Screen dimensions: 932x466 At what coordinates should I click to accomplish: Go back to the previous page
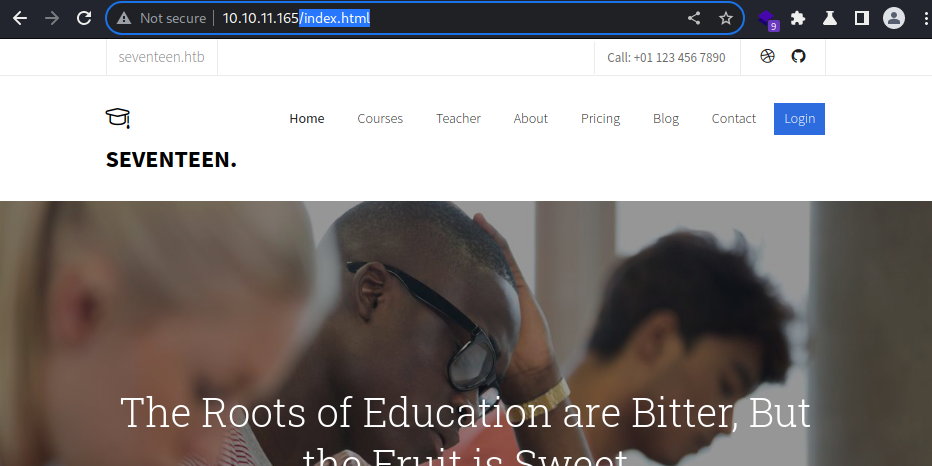[20, 18]
